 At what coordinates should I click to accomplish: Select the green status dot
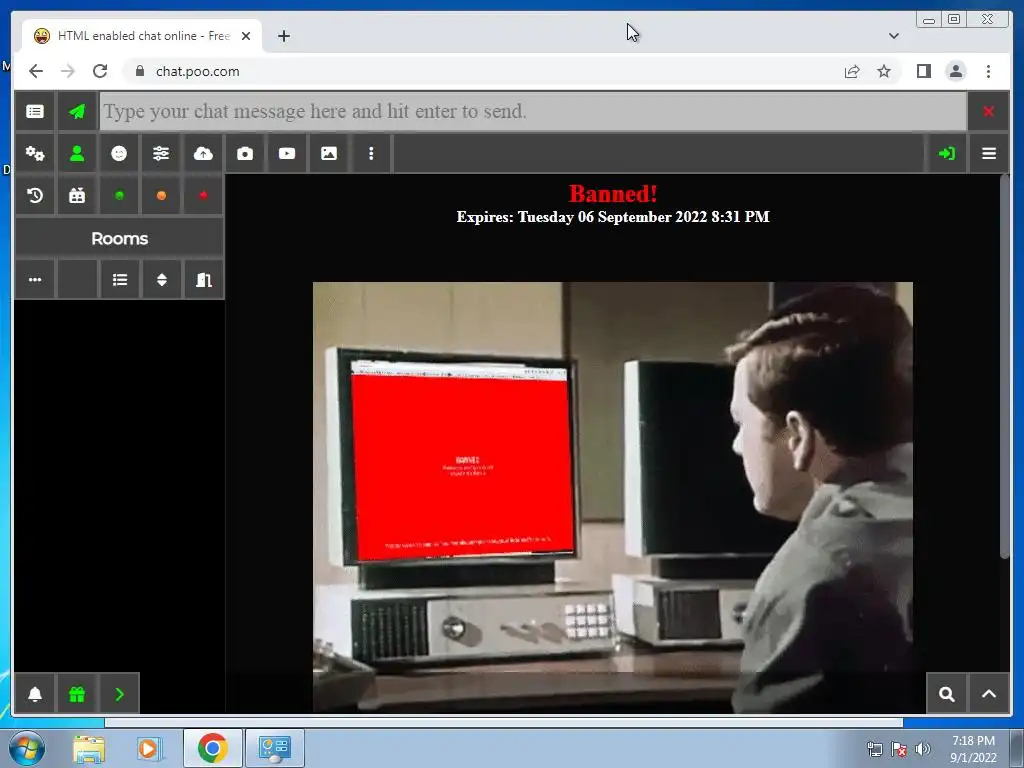pyautogui.click(x=119, y=195)
